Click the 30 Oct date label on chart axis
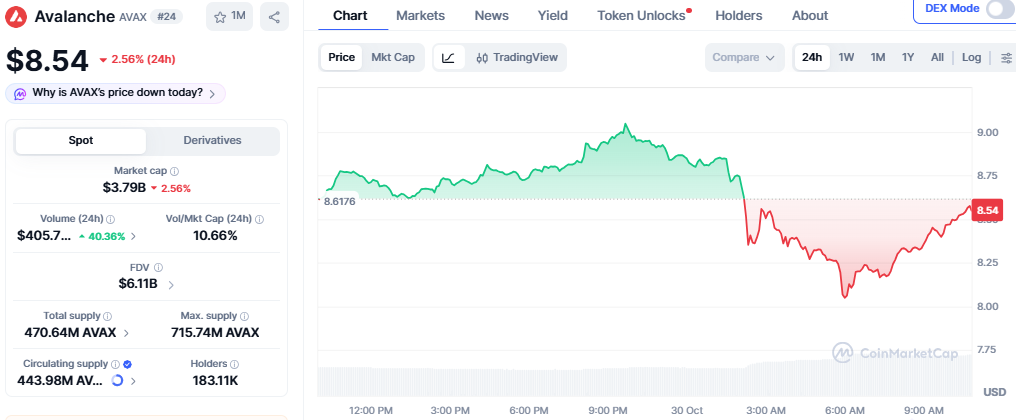This screenshot has width=1016, height=420. [x=687, y=410]
